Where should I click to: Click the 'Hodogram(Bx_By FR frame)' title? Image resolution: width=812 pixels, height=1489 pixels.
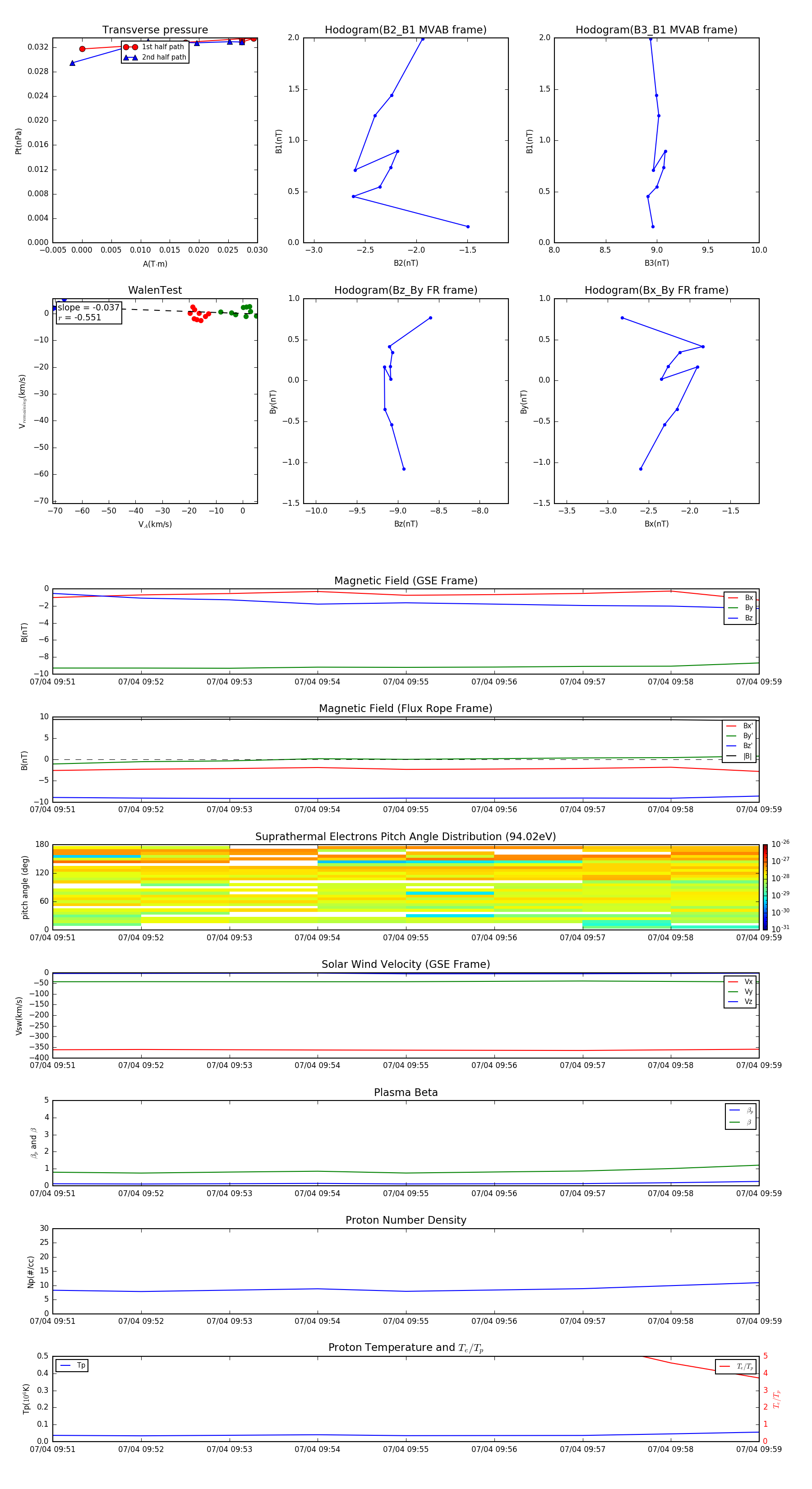tap(656, 290)
